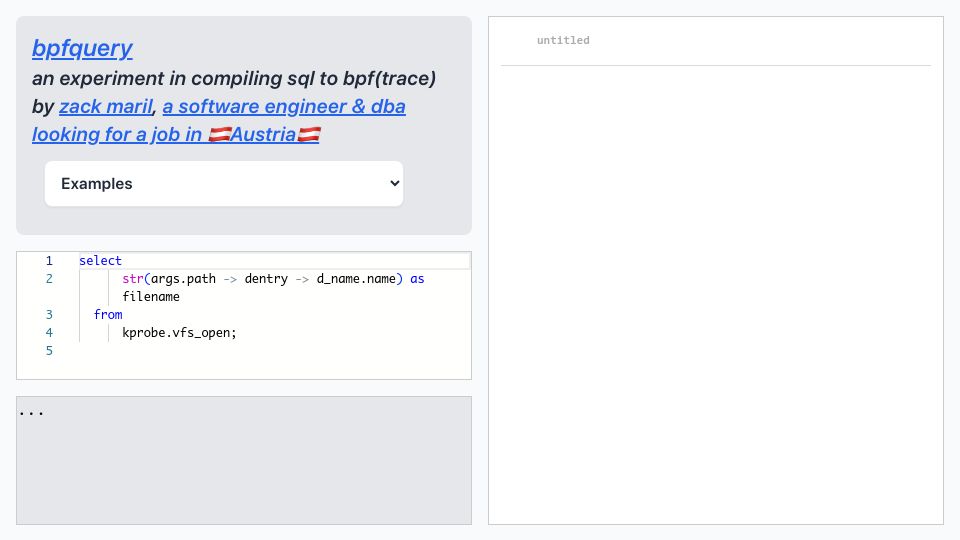Viewport: 960px width, 540px height.
Task: Click 'args.path' in the query
Action: click(183, 279)
